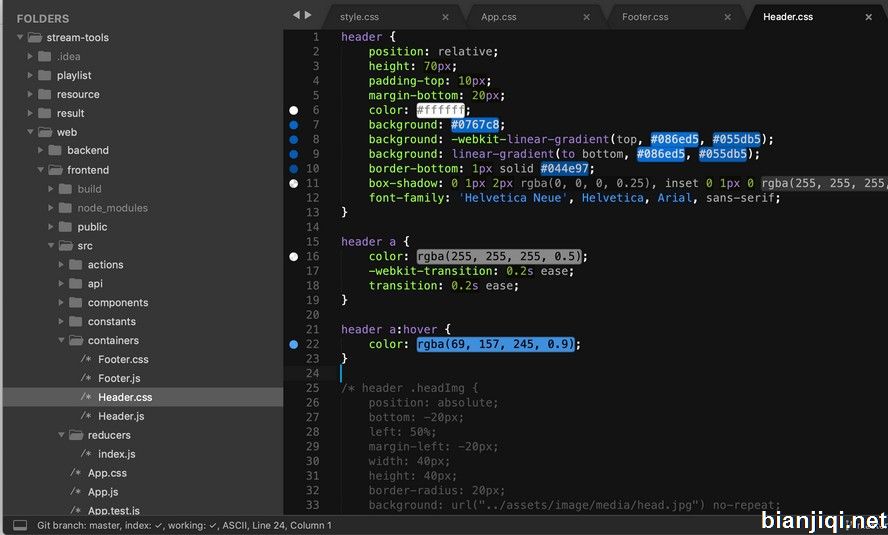Click the gutter color dot on line 9

coord(293,154)
